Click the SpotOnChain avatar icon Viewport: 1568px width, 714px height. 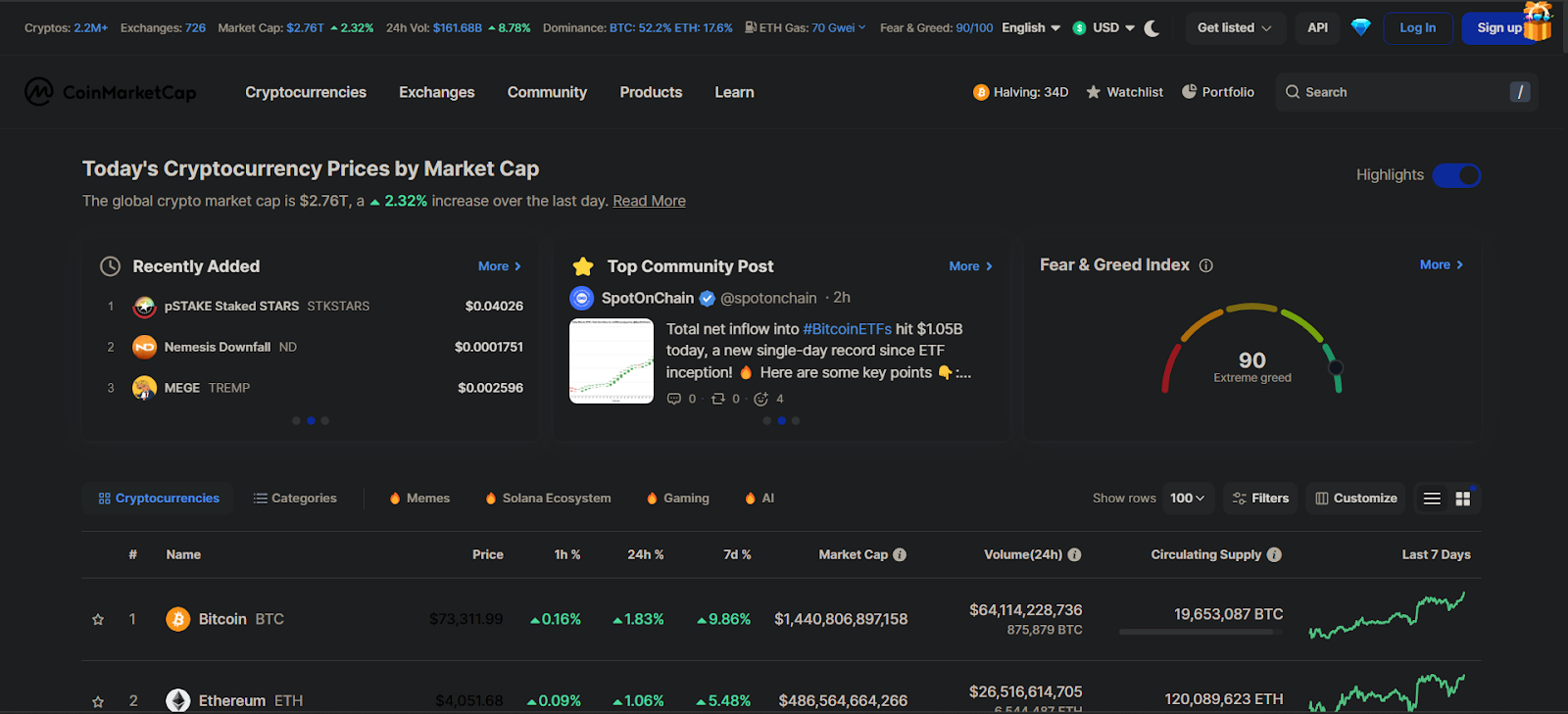582,298
